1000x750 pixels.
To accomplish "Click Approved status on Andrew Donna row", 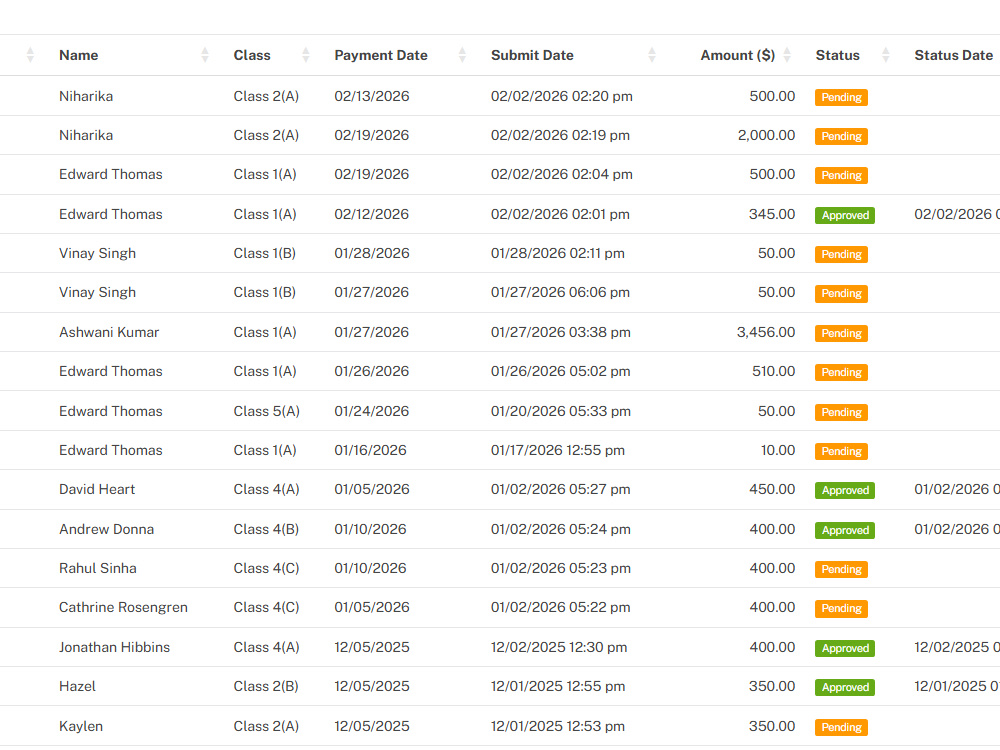I will 845,530.
